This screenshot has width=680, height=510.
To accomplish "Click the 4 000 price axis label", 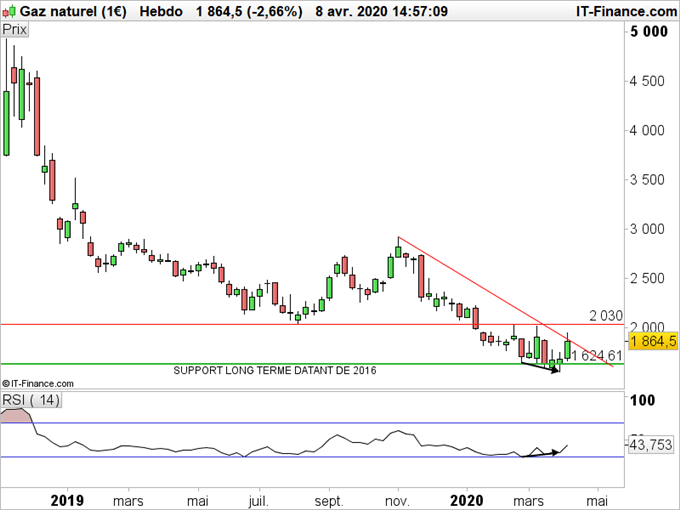I will tap(647, 130).
